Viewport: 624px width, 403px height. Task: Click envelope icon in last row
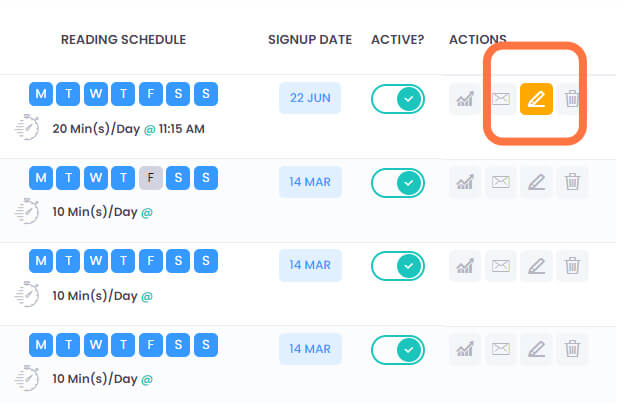pyautogui.click(x=501, y=349)
